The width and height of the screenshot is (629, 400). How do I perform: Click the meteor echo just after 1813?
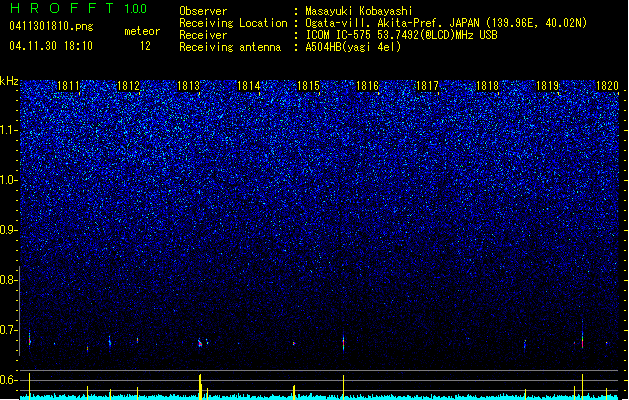(200, 343)
